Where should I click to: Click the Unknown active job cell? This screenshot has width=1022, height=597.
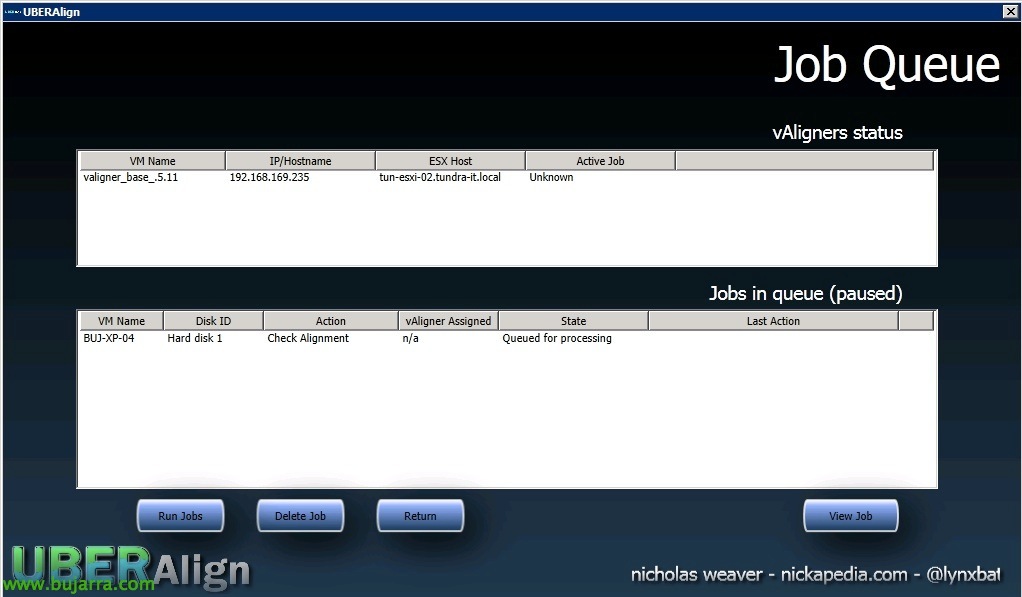[x=551, y=177]
